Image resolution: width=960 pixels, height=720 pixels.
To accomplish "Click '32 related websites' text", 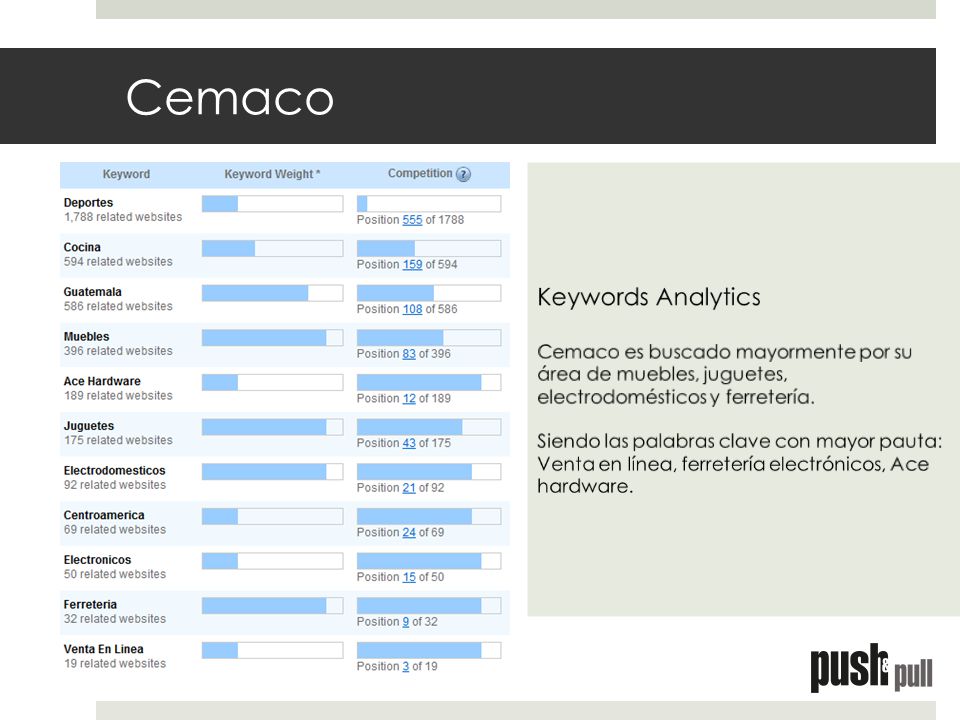I will click(x=115, y=620).
